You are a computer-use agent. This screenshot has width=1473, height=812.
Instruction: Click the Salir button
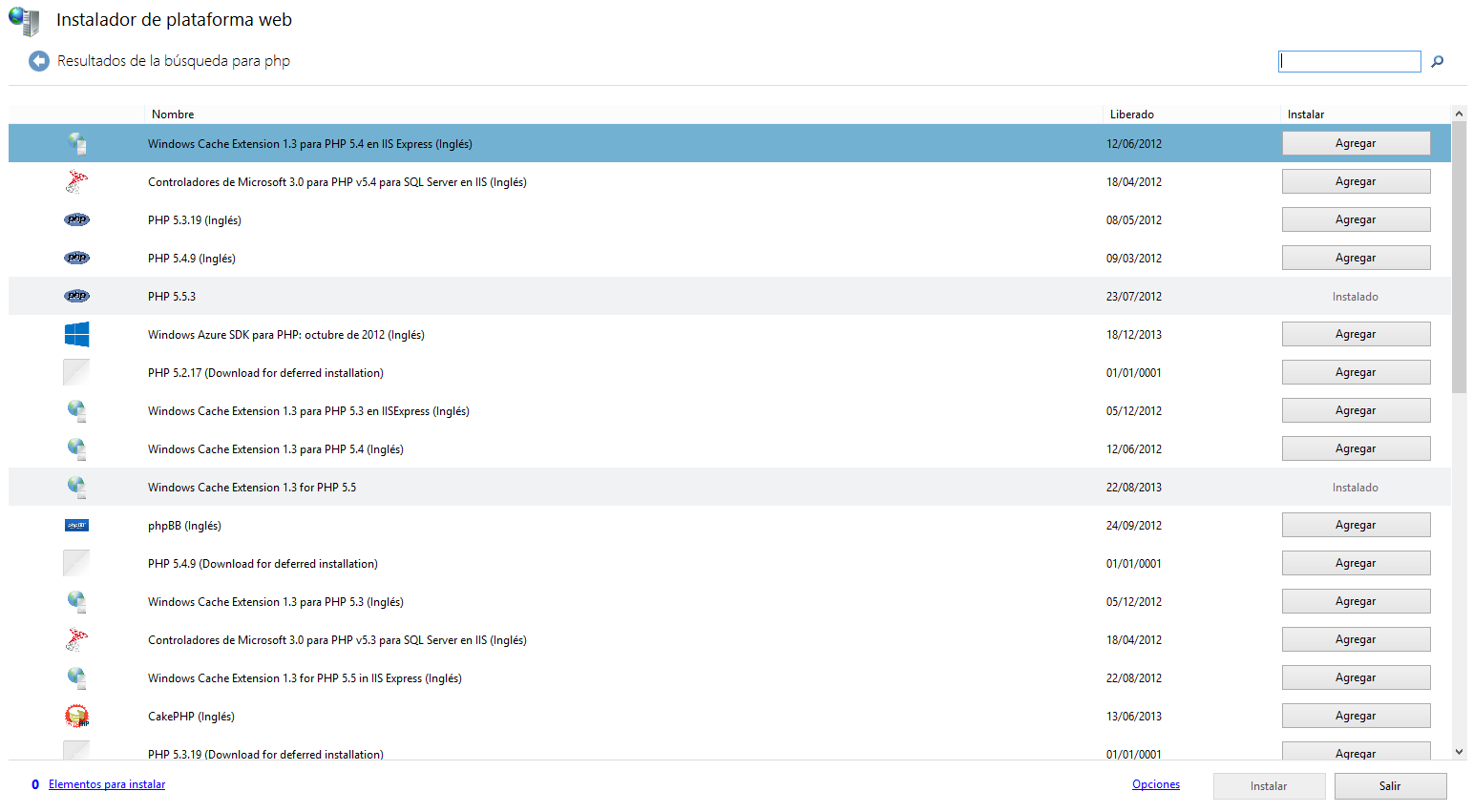1390,786
